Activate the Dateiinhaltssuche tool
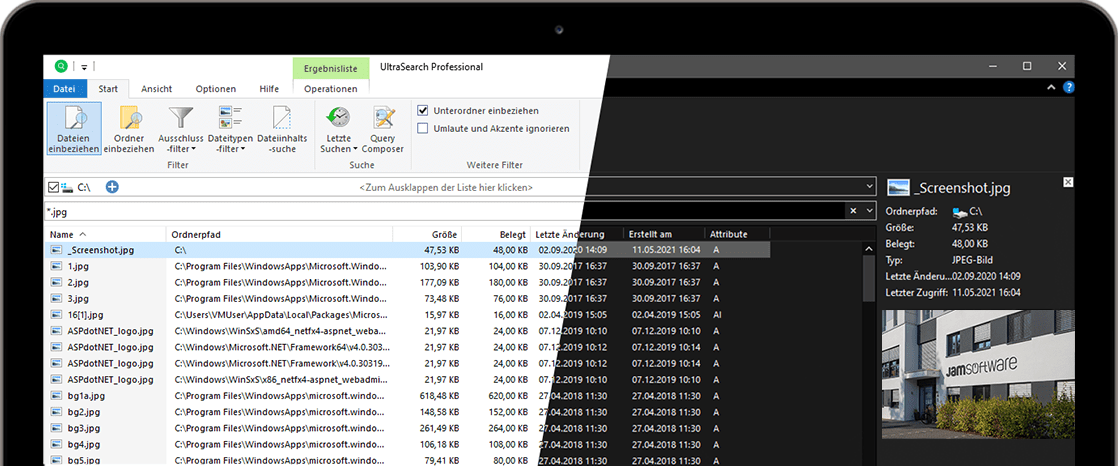The width and height of the screenshot is (1118, 466). point(281,129)
